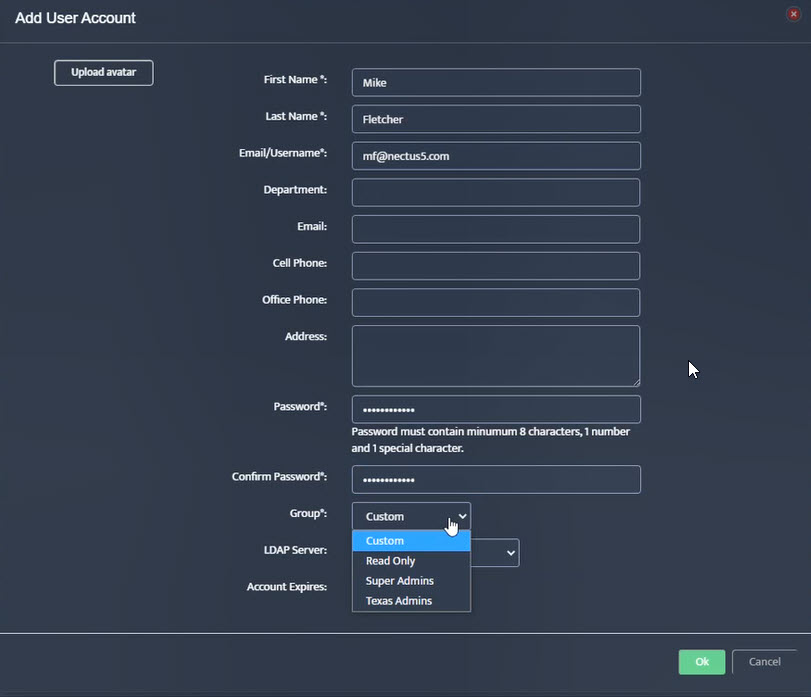This screenshot has width=811, height=697.
Task: Confirm with the green Ok button
Action: point(701,662)
